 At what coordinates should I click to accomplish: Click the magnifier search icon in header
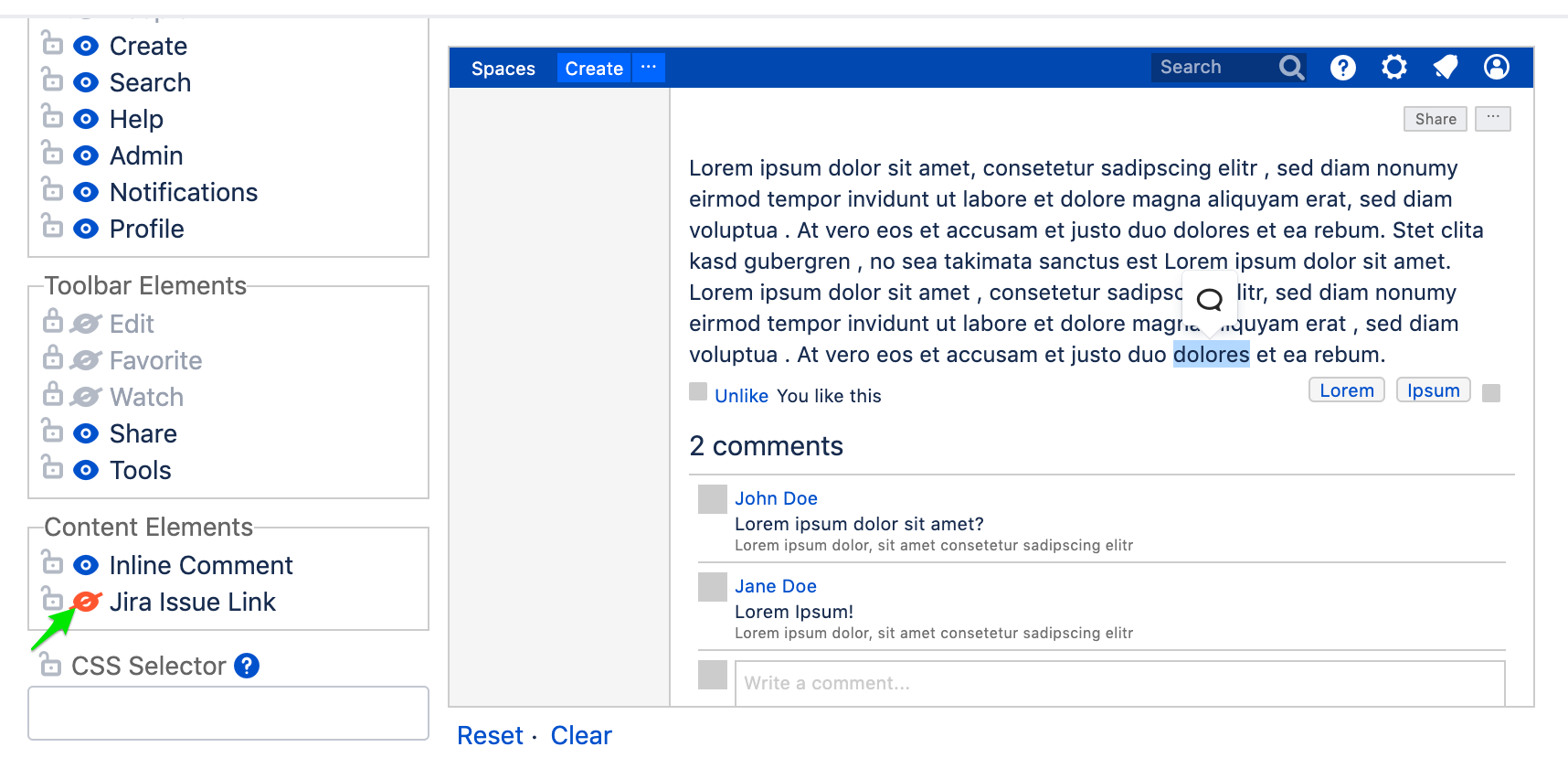click(1291, 68)
